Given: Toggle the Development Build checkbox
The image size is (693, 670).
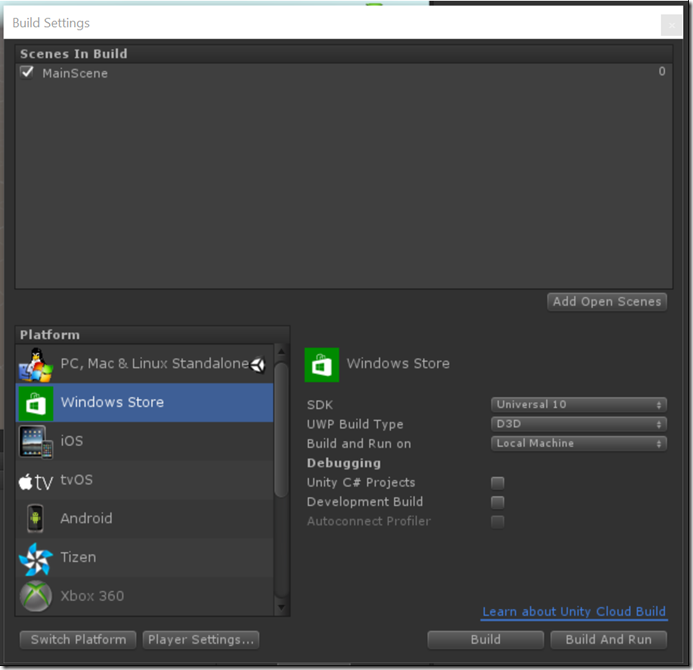Looking at the screenshot, I should coord(497,502).
